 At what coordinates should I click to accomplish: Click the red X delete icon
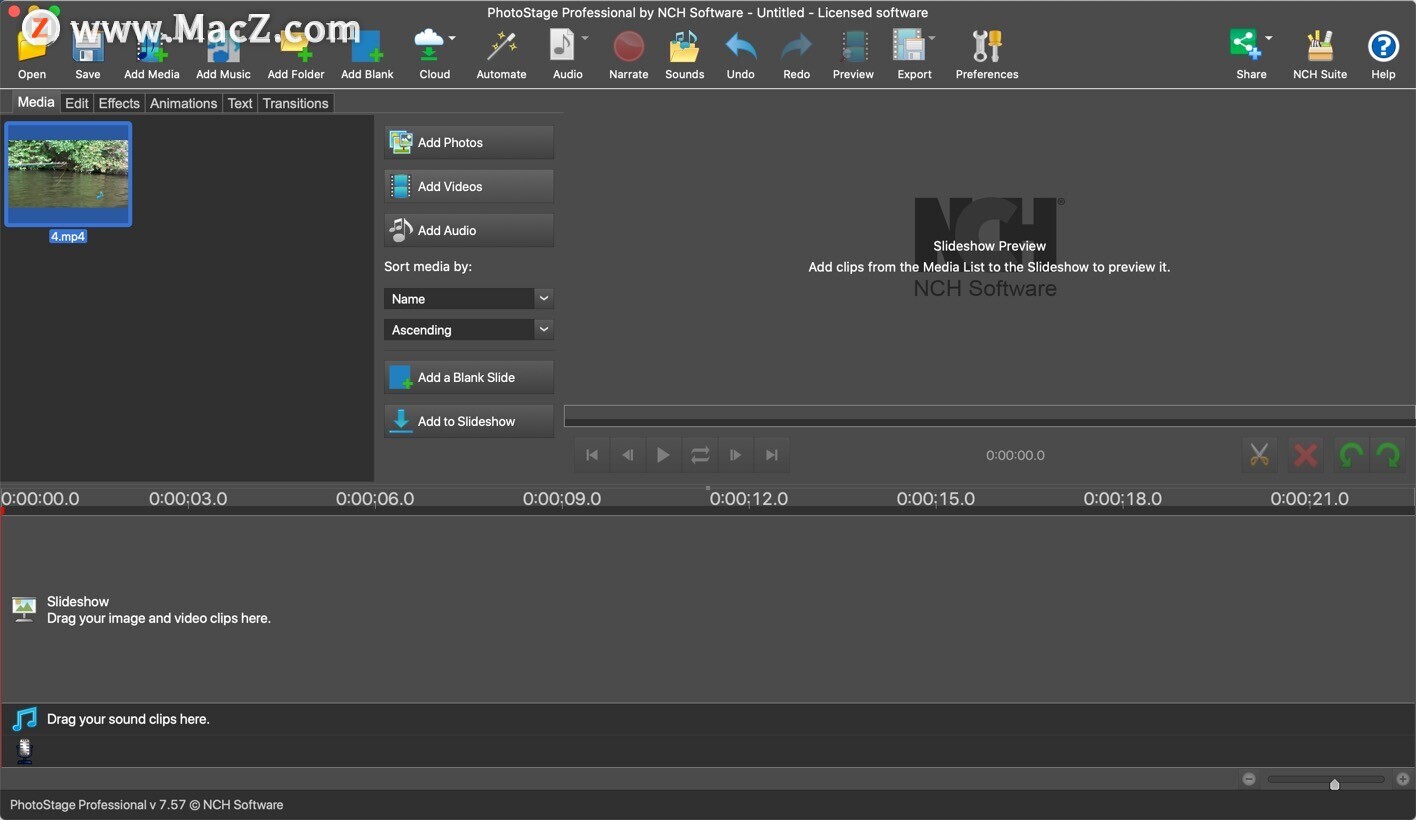[1305, 455]
